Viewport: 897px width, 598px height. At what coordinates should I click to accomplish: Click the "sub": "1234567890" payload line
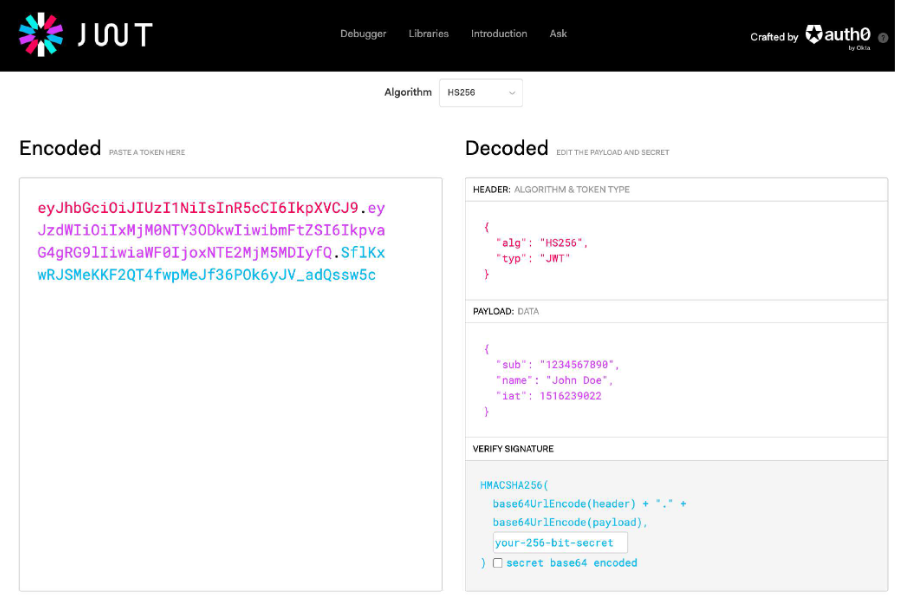[x=557, y=365]
